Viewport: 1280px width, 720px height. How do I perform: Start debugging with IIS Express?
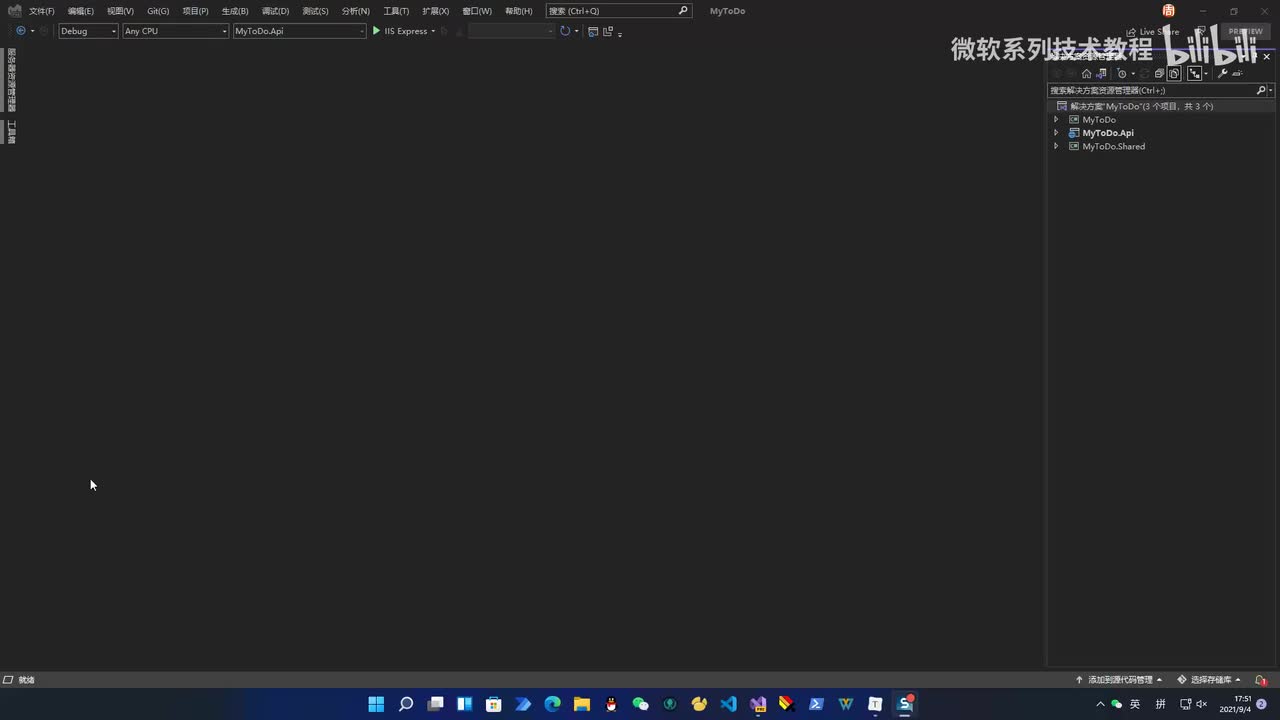(x=399, y=31)
